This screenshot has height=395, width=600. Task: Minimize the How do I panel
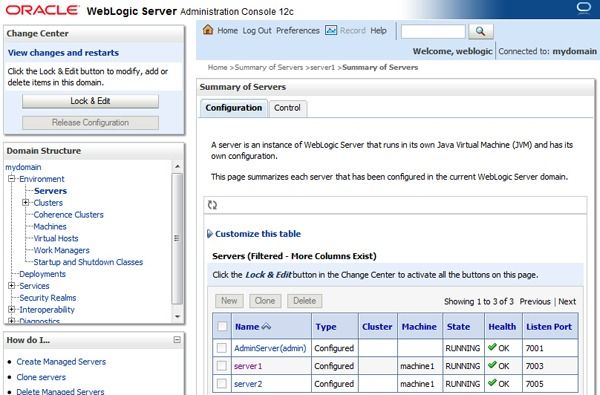[177, 340]
